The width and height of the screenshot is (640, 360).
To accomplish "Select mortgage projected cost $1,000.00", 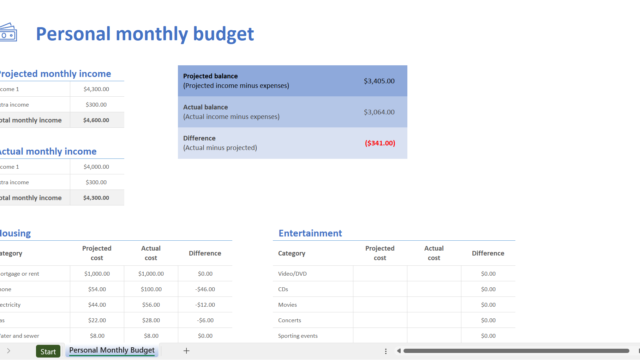I will click(97, 273).
